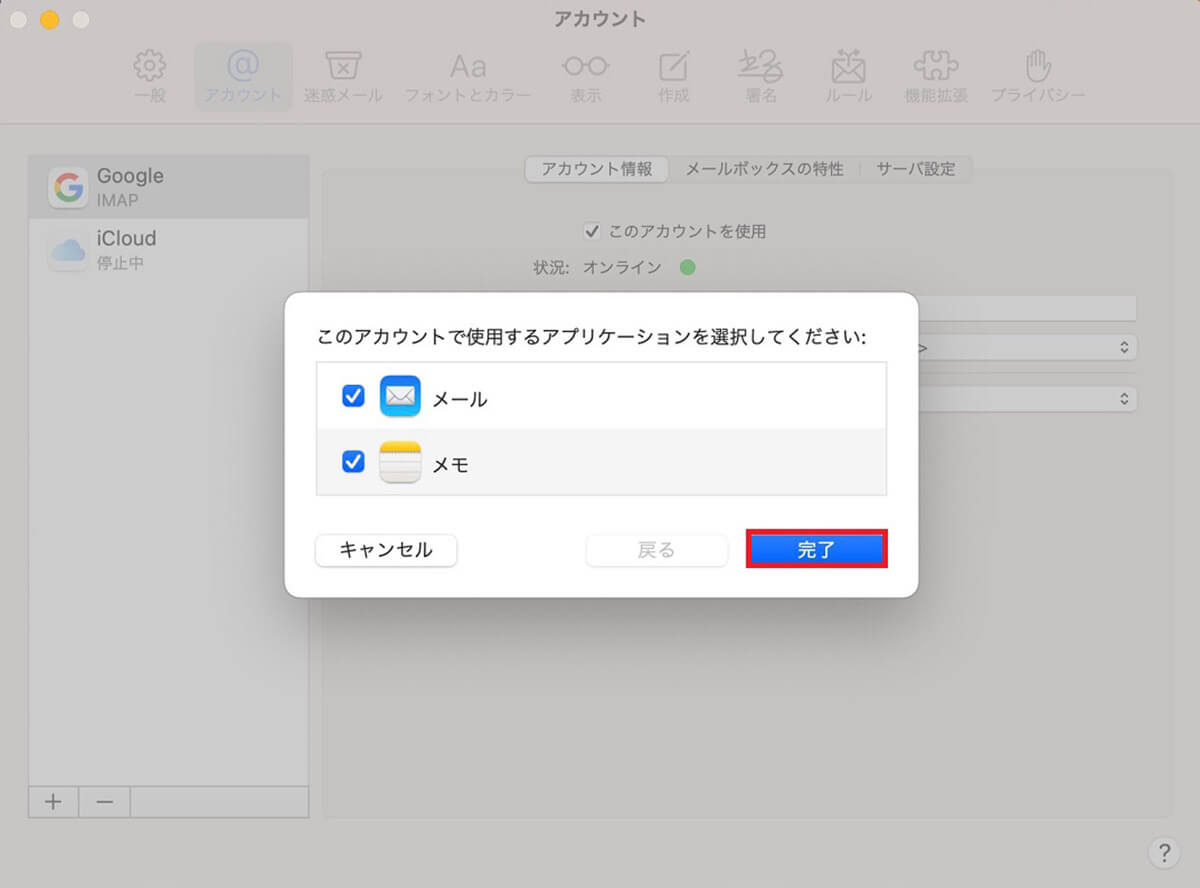Uncheck the メモ checkbox
Image resolution: width=1200 pixels, height=888 pixels.
point(353,462)
